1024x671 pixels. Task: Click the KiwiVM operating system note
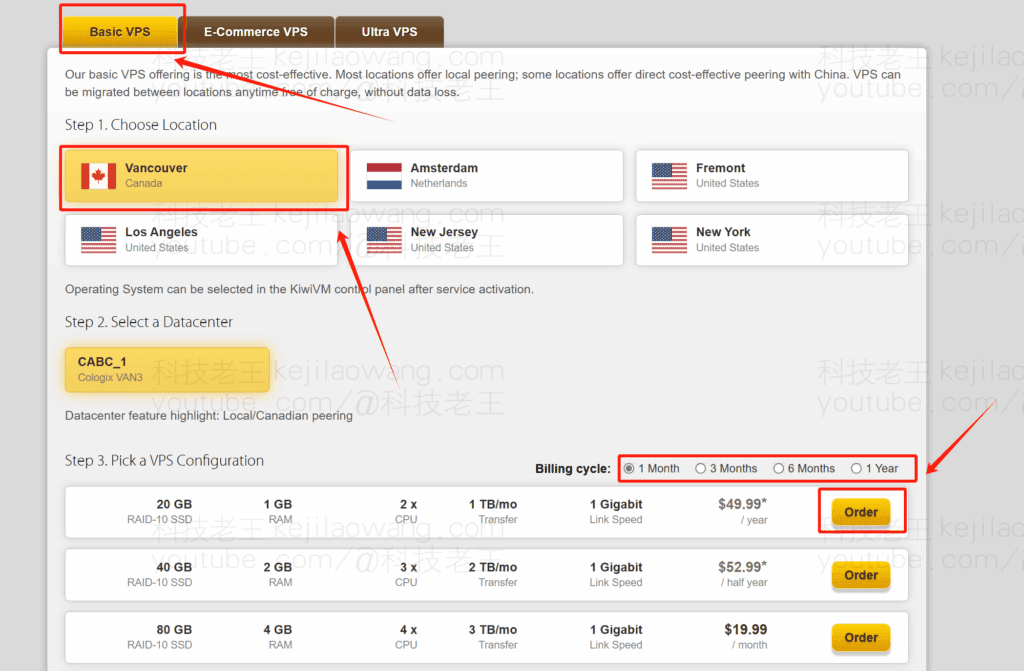point(299,289)
